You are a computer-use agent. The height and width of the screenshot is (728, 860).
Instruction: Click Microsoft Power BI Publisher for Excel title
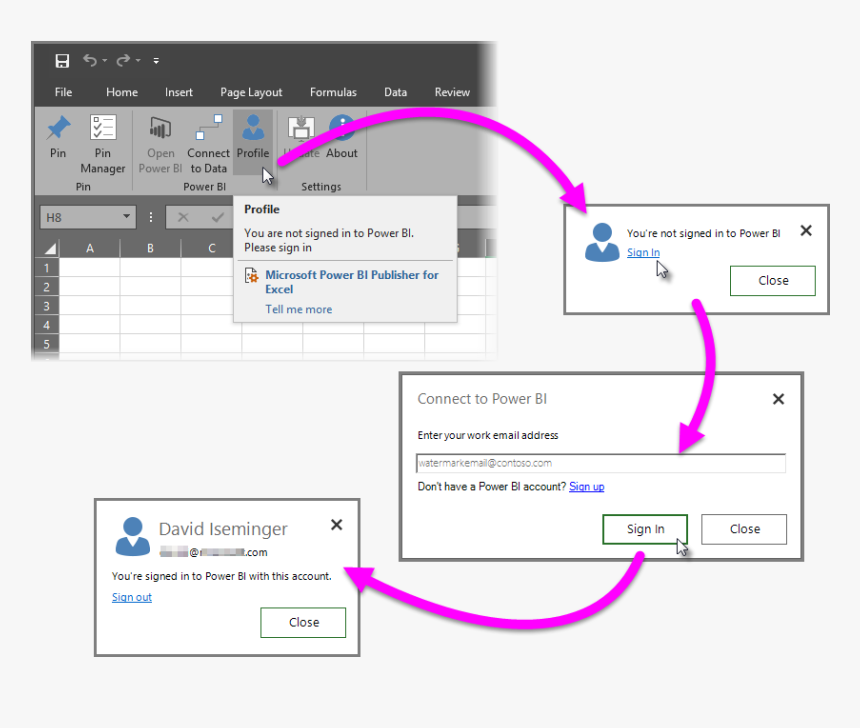pos(352,282)
